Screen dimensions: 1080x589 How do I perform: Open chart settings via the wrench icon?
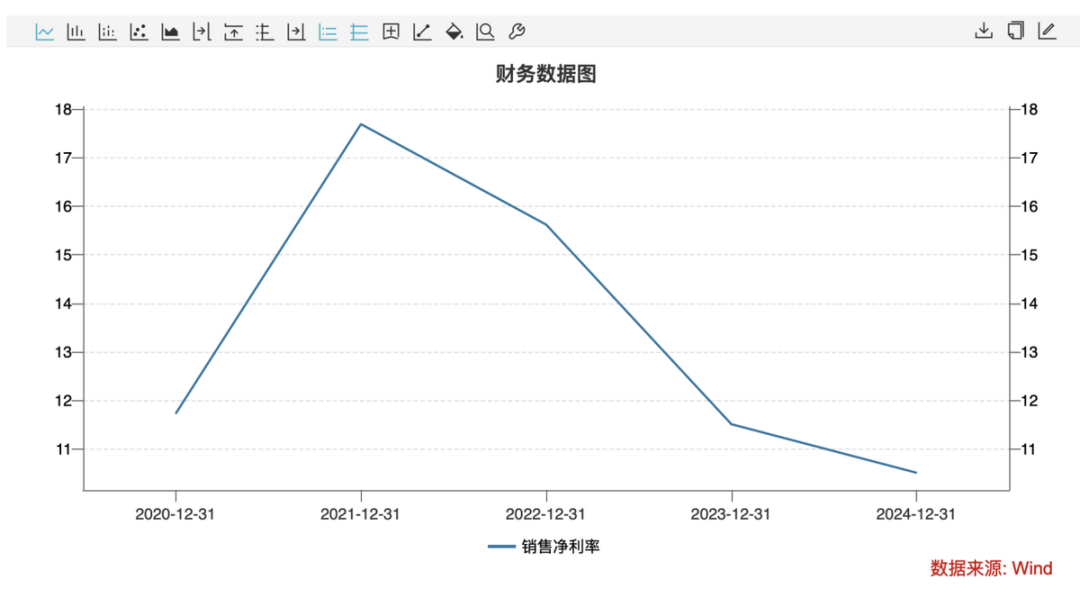(516, 31)
